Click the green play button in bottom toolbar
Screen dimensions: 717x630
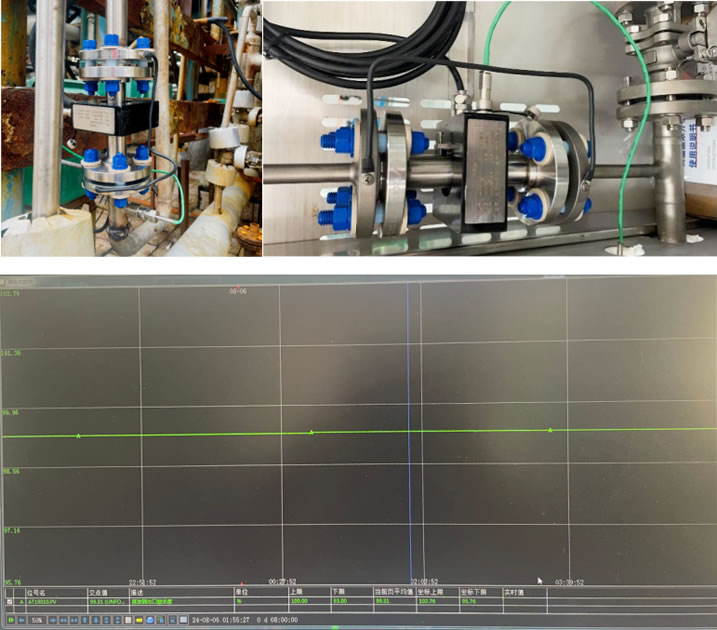[x=11, y=620]
